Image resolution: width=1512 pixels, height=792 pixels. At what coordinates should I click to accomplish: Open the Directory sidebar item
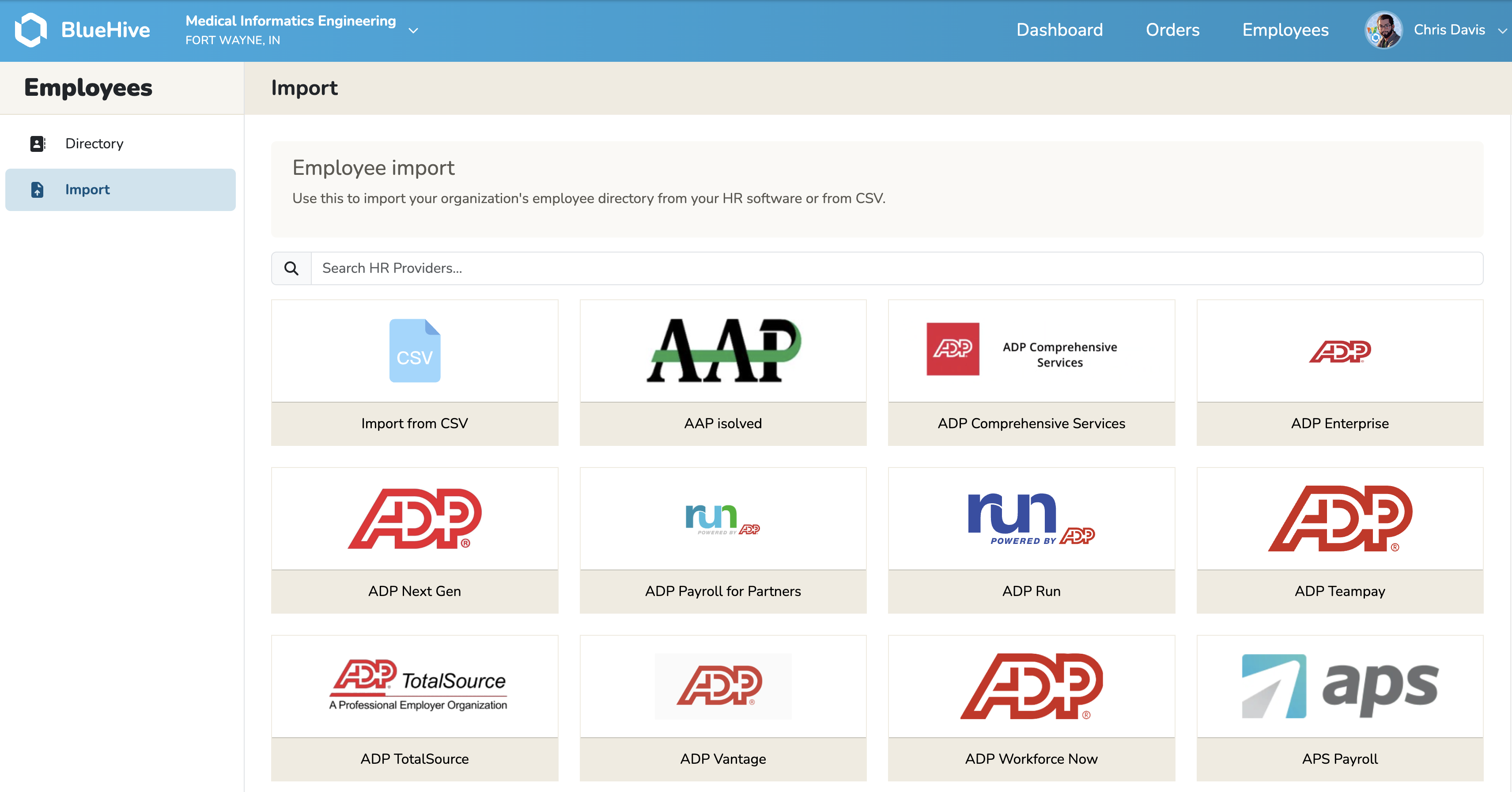[x=94, y=144]
